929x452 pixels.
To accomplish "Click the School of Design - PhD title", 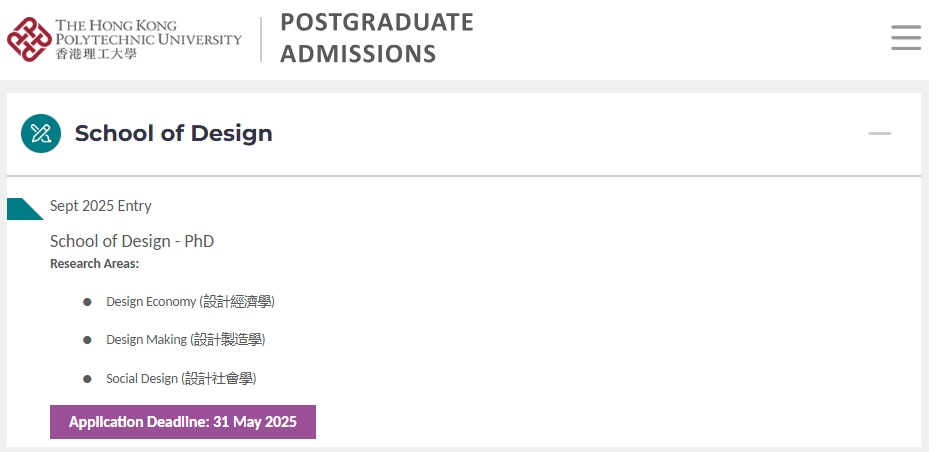I will tap(132, 241).
